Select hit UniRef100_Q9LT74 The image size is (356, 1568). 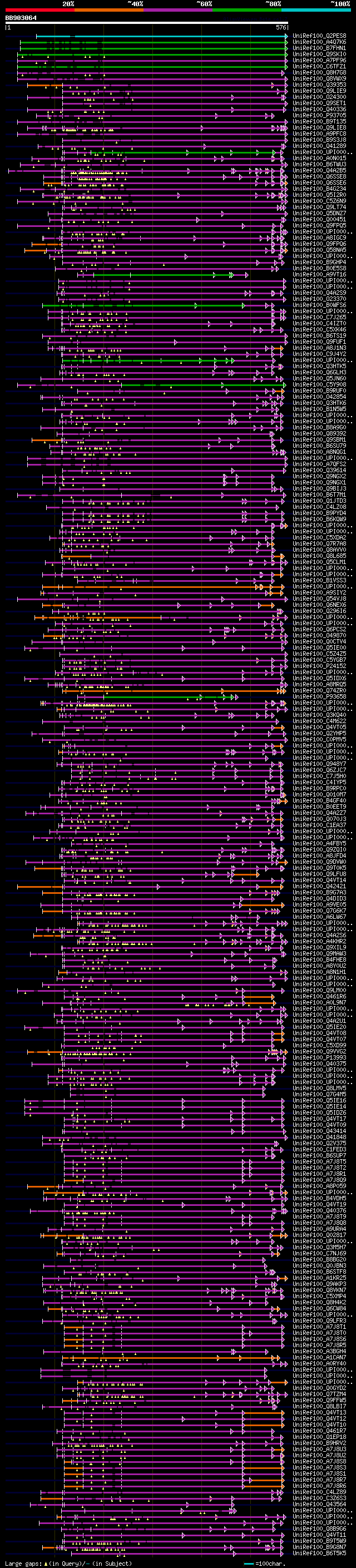click(319, 207)
